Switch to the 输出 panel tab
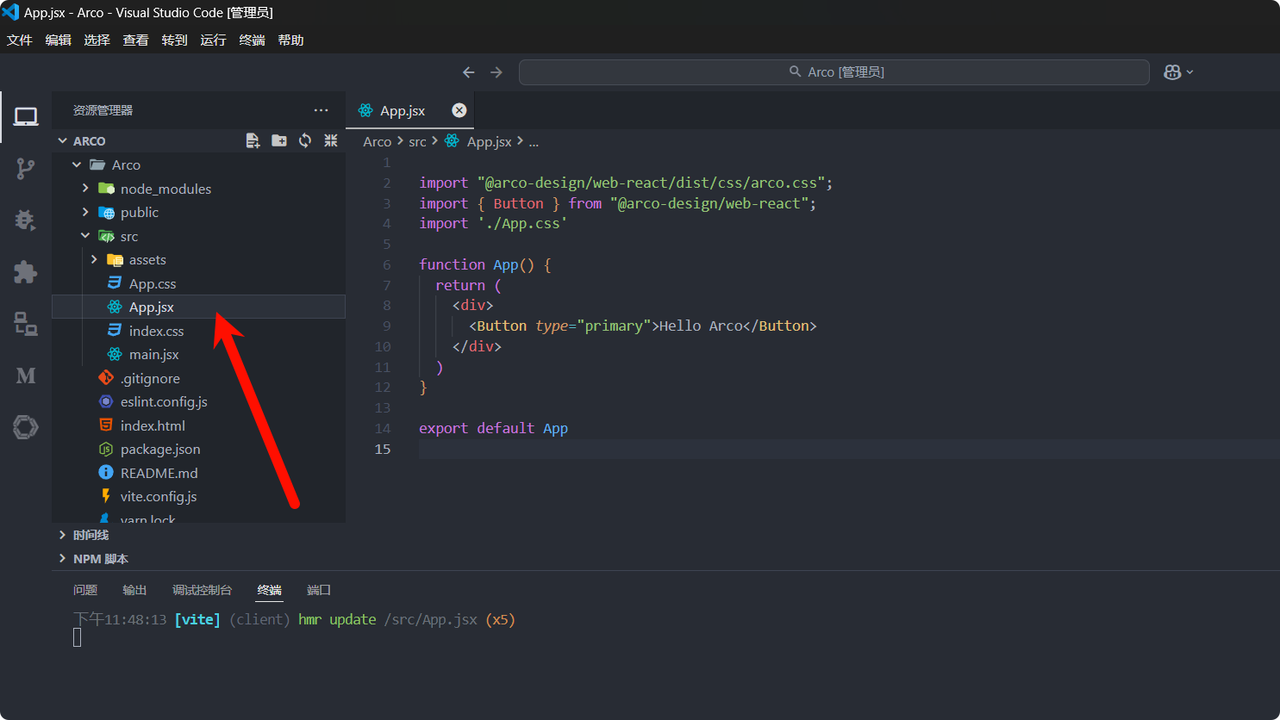1280x720 pixels. pyautogui.click(x=135, y=590)
